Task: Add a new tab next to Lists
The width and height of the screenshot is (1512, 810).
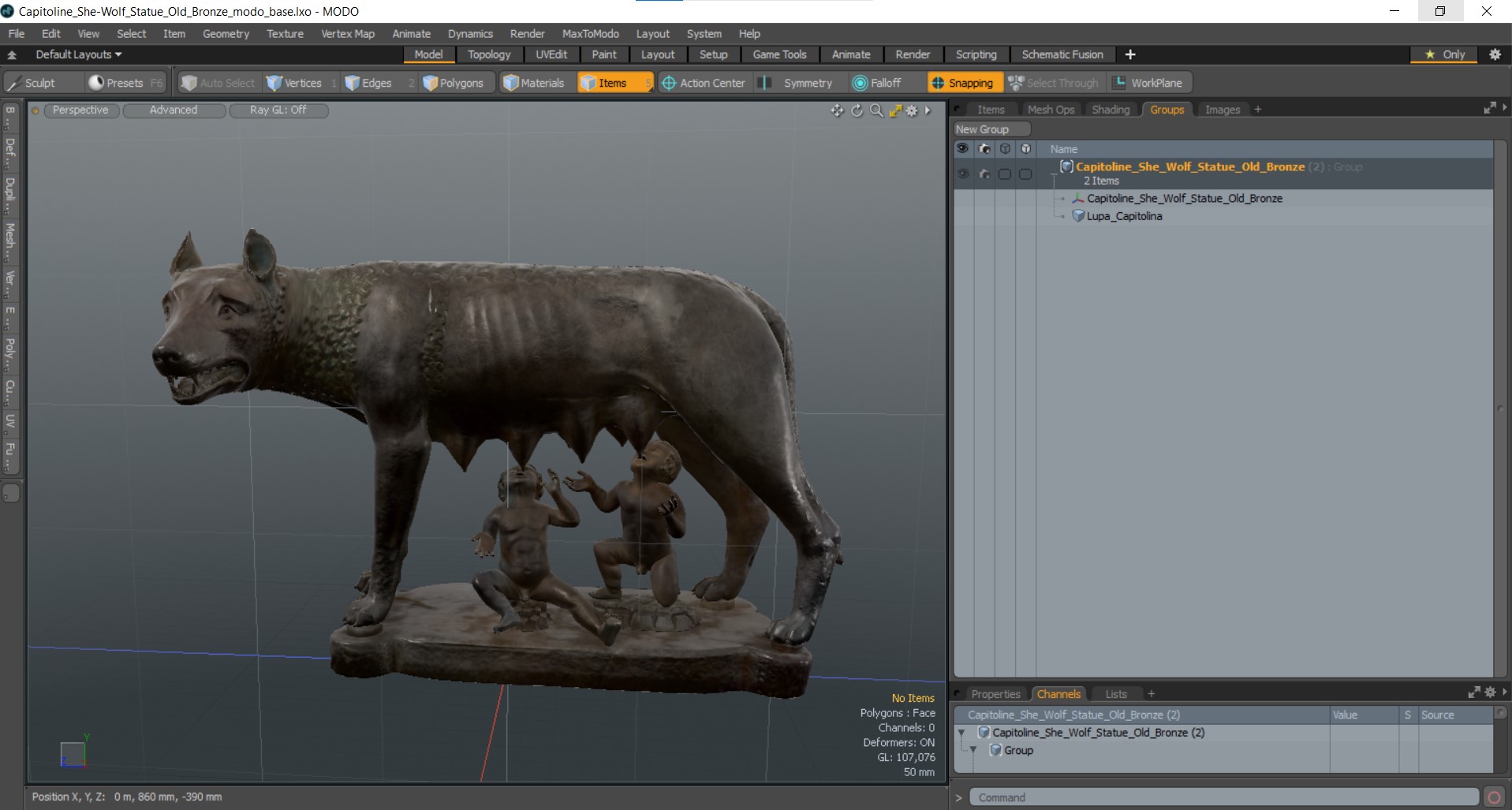Action: (1152, 693)
